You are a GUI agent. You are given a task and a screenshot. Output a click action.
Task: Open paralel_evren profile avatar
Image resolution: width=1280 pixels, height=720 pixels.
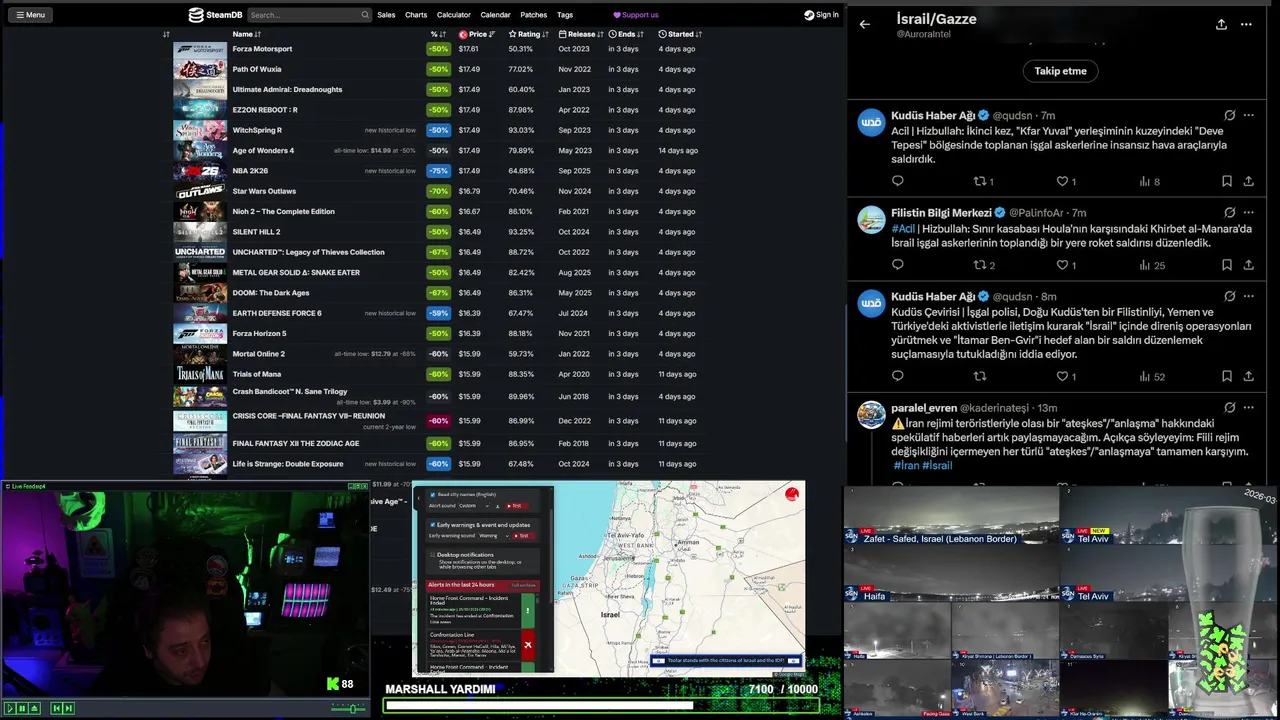click(872, 414)
